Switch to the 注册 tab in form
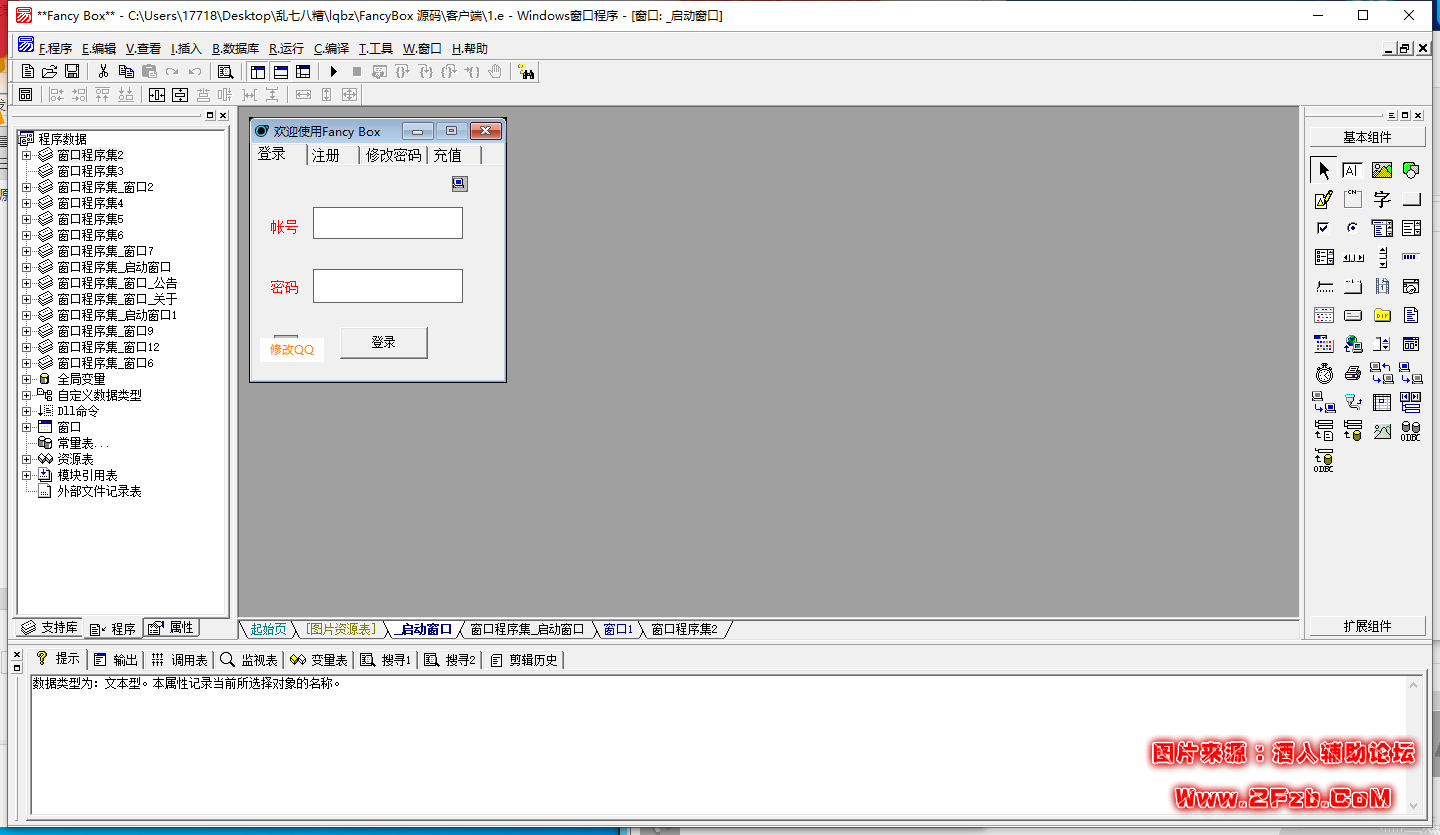Image resolution: width=1440 pixels, height=835 pixels. pyautogui.click(x=326, y=155)
